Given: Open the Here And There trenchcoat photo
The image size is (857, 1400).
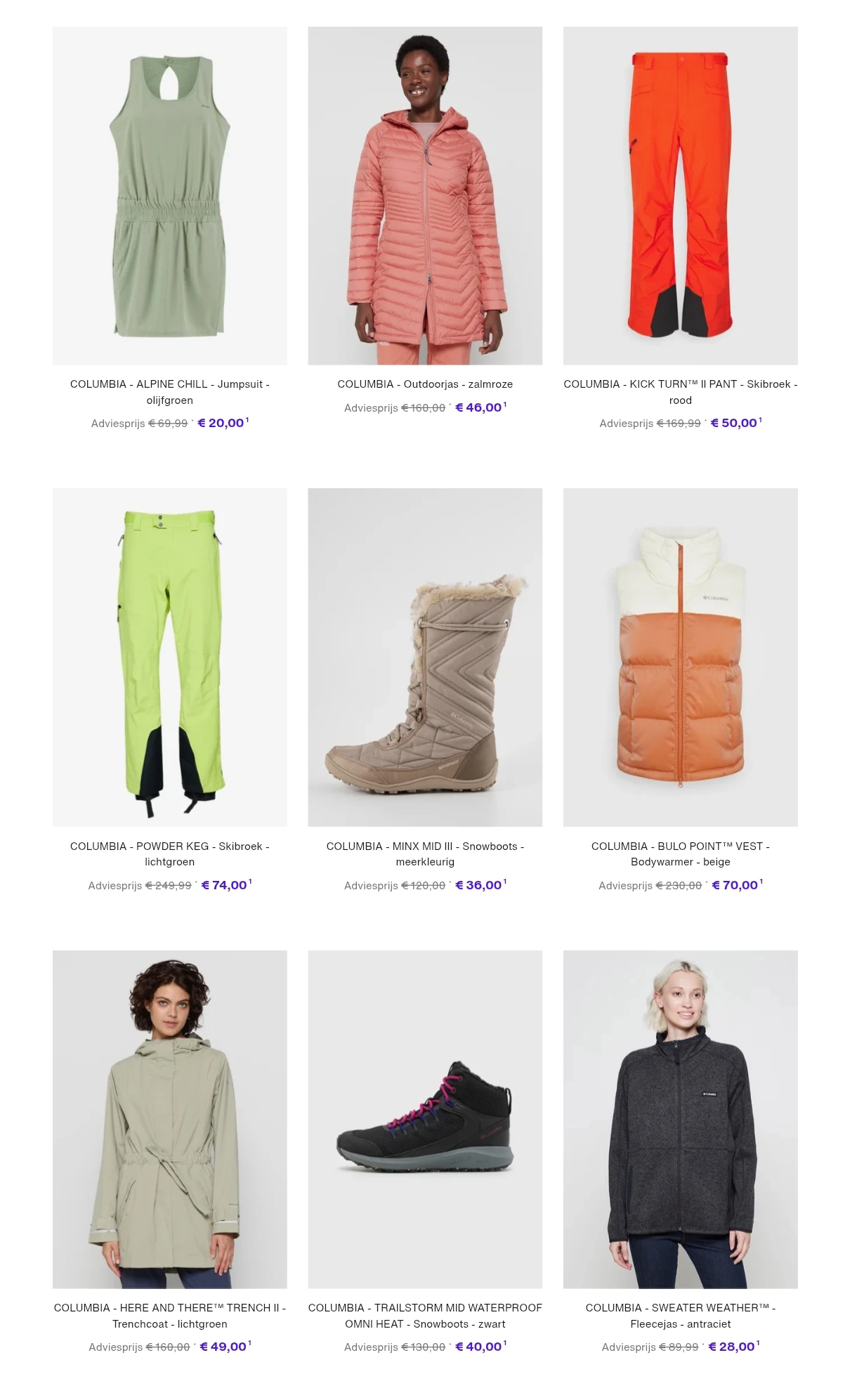Looking at the screenshot, I should point(169,1119).
